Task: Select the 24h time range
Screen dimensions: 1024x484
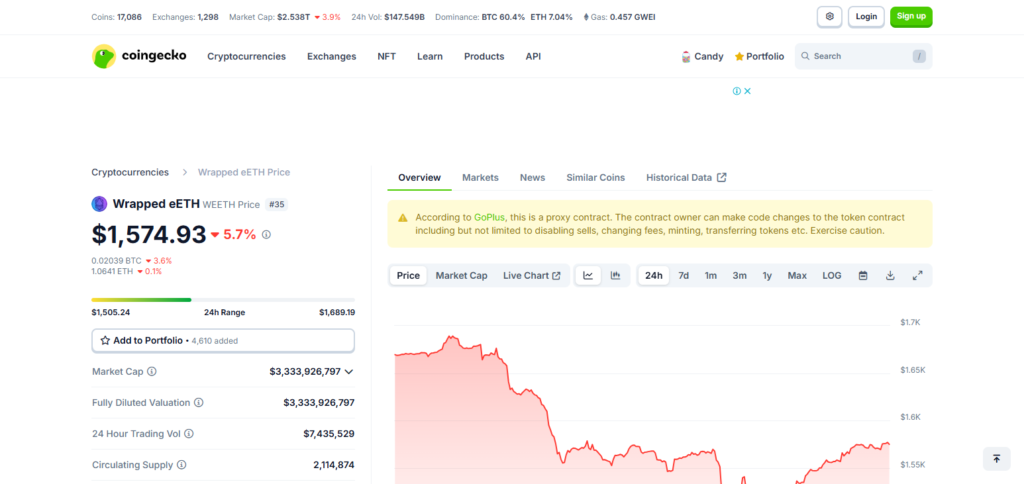Action: (654, 276)
